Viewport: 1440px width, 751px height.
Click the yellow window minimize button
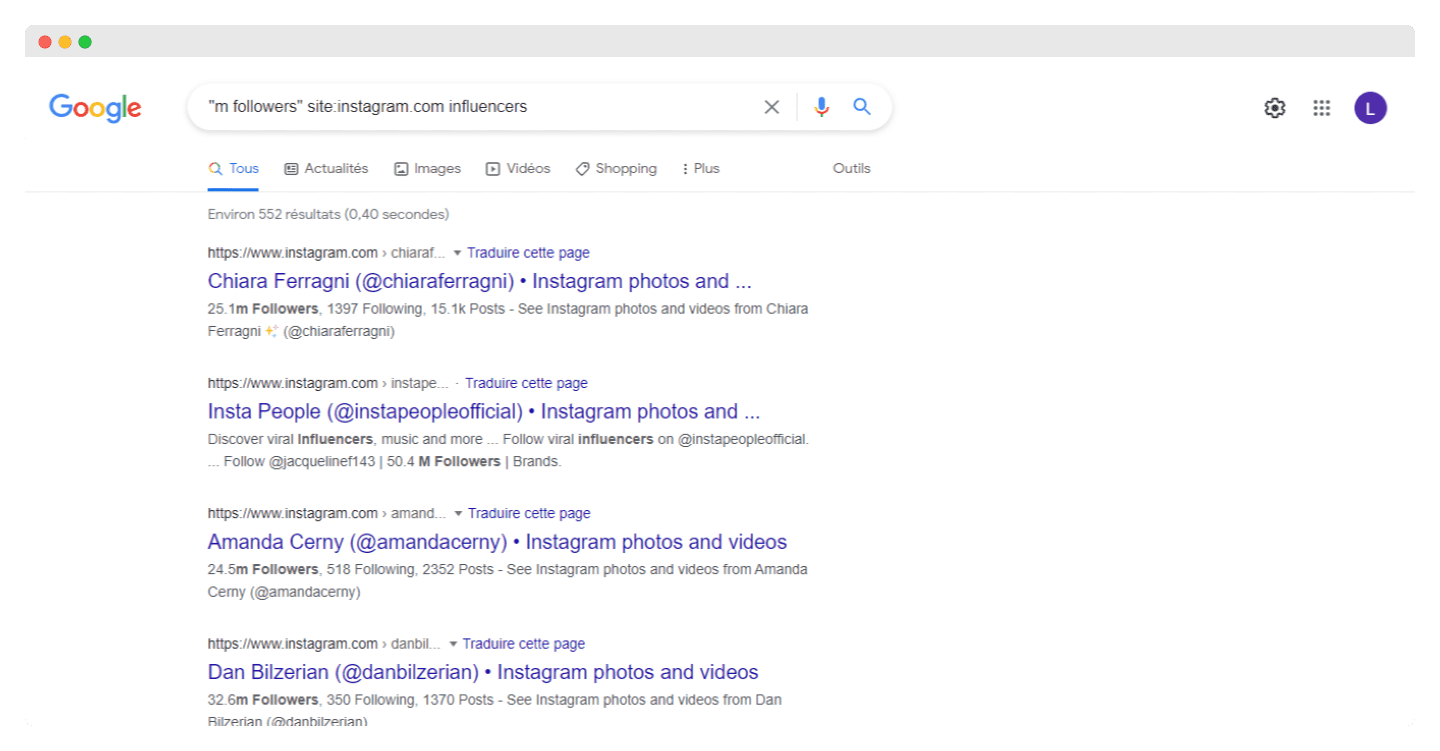coord(65,42)
